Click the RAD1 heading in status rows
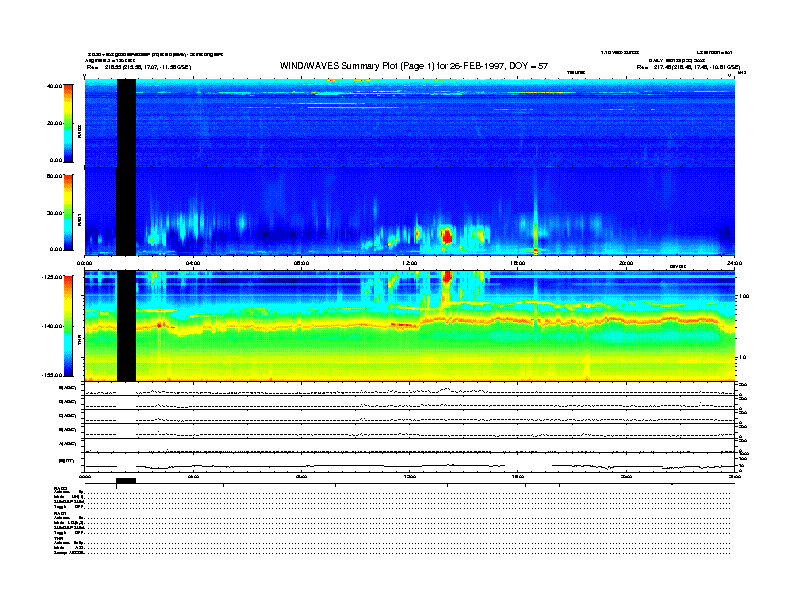Image resolution: width=792 pixels, height=612 pixels. tap(60, 514)
